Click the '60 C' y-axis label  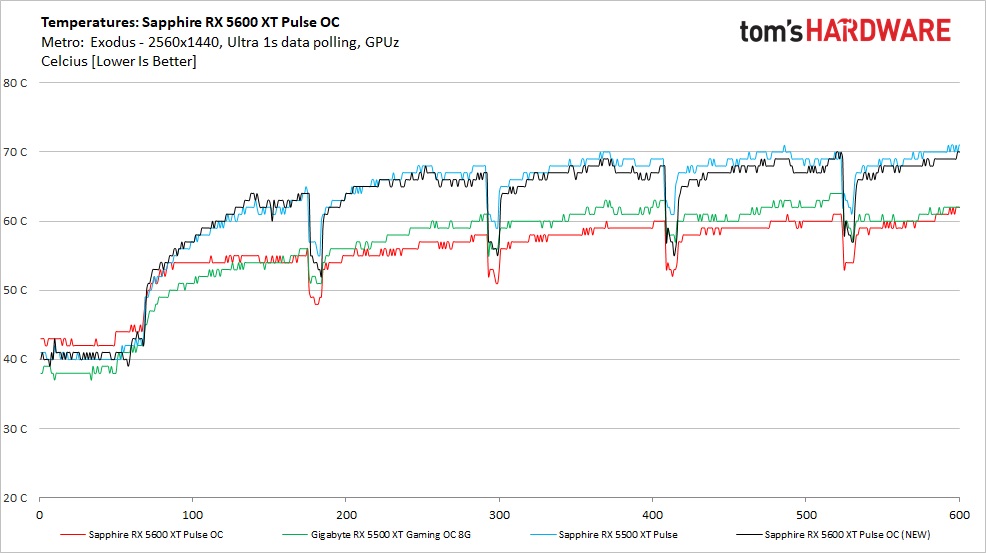click(15, 221)
